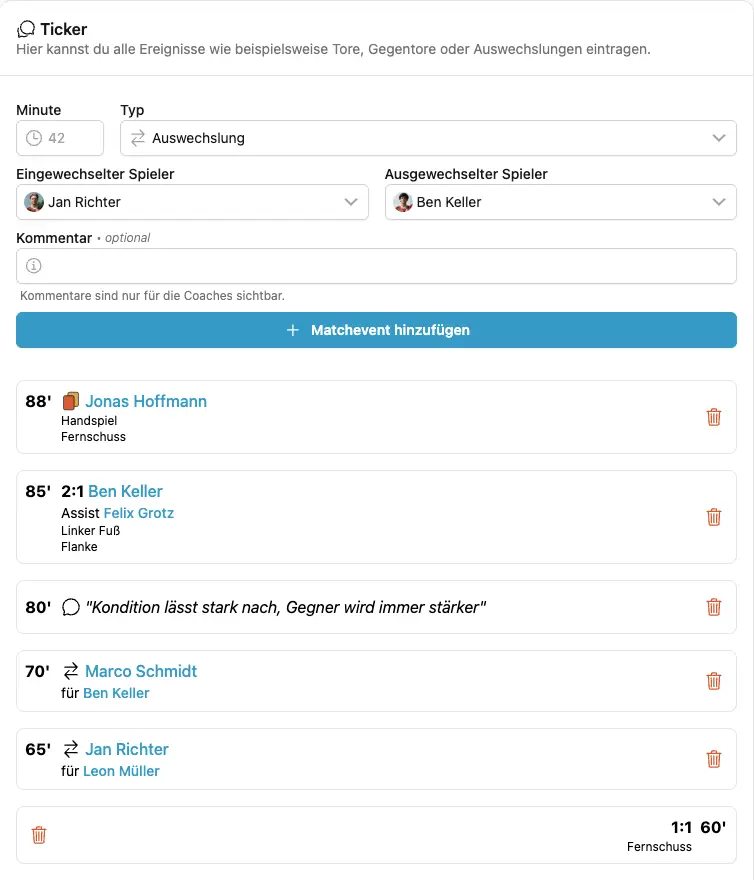Image resolution: width=754 pixels, height=880 pixels.
Task: Click Leon Müller player link
Action: [121, 771]
